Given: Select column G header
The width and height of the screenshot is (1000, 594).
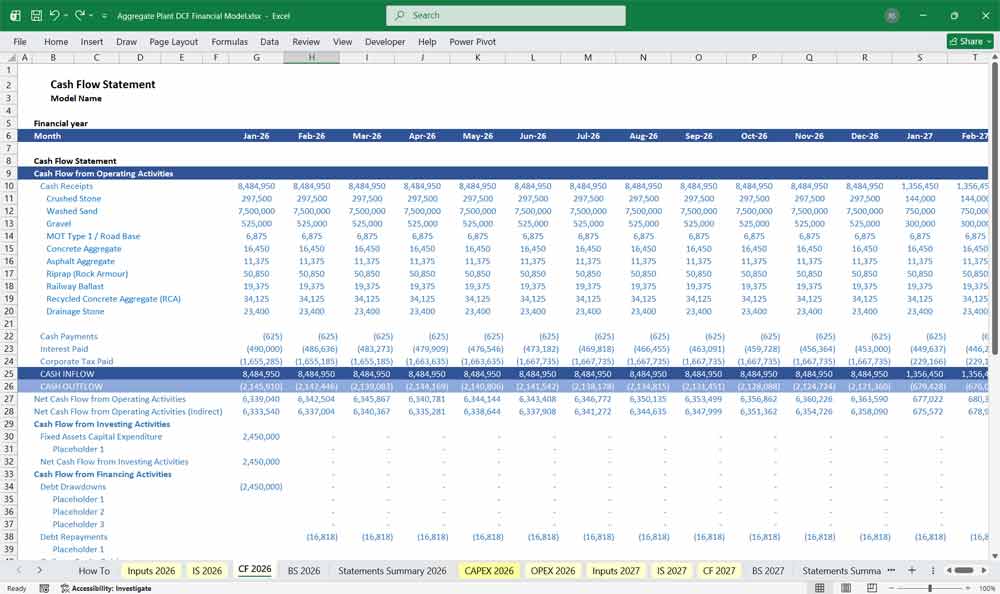Looking at the screenshot, I should (x=256, y=57).
